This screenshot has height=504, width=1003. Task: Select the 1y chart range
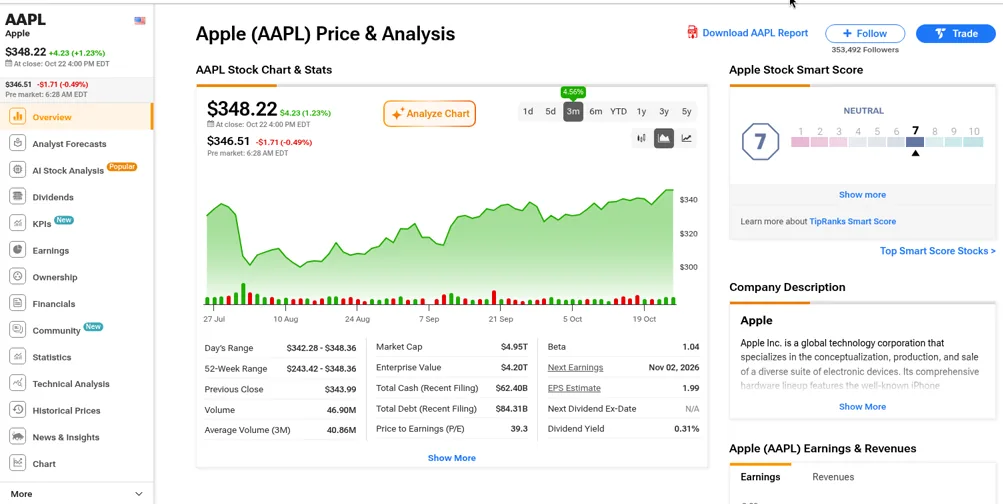coord(641,111)
